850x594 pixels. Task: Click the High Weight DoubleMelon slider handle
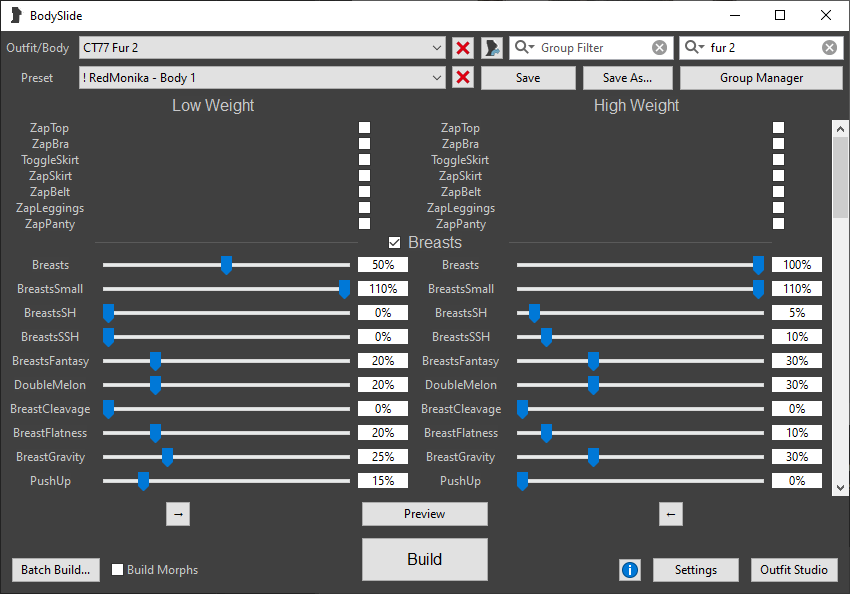[594, 385]
